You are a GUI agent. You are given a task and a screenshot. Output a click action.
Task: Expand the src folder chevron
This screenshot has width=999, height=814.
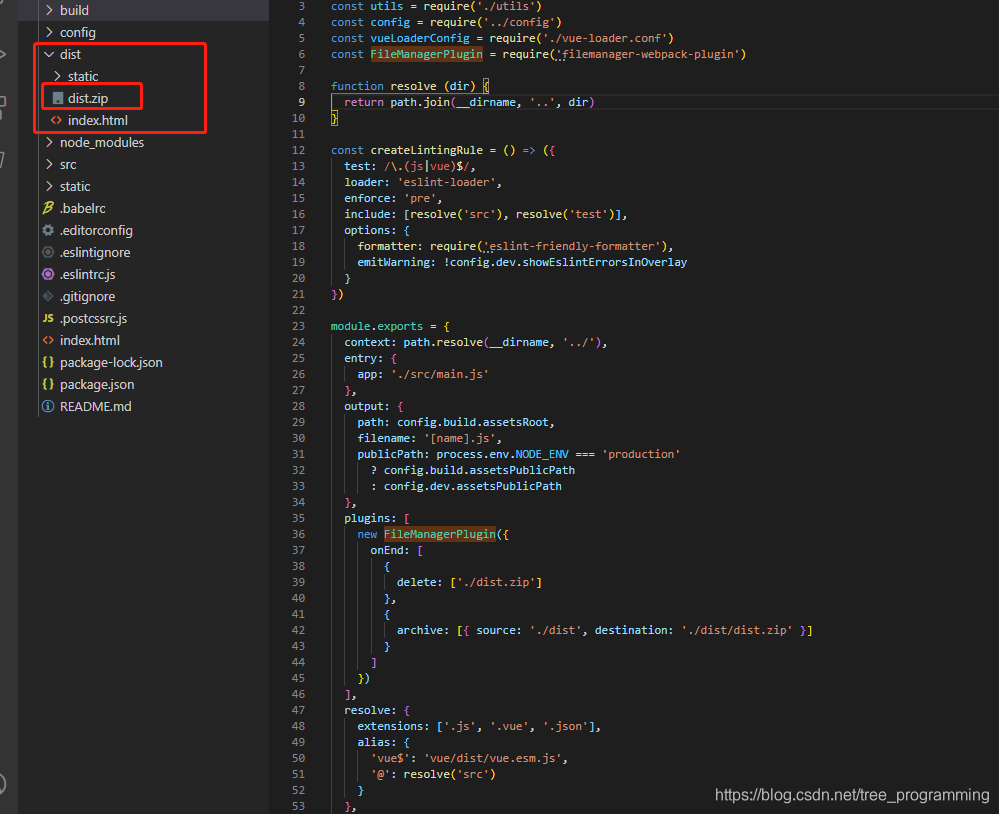[x=49, y=164]
